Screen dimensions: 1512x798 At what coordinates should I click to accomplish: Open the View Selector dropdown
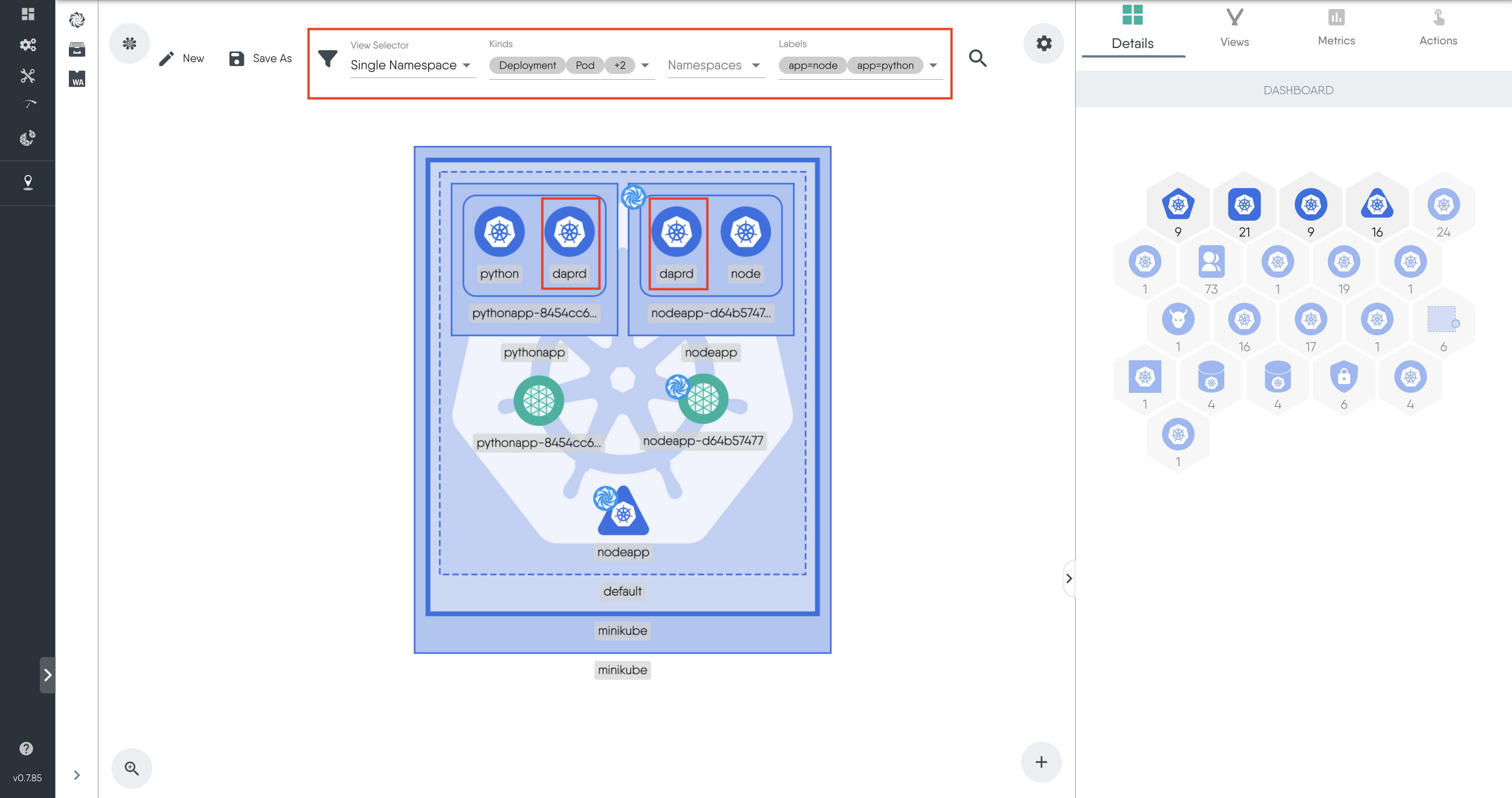coord(412,65)
